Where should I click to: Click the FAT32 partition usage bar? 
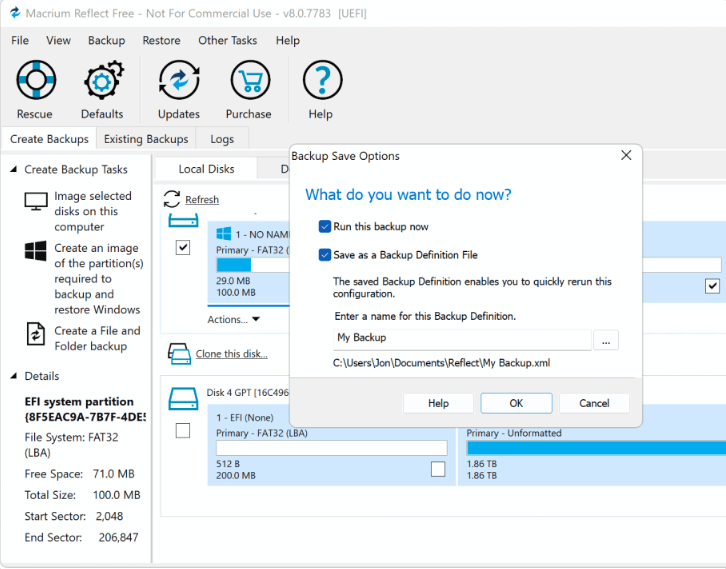tap(250, 265)
